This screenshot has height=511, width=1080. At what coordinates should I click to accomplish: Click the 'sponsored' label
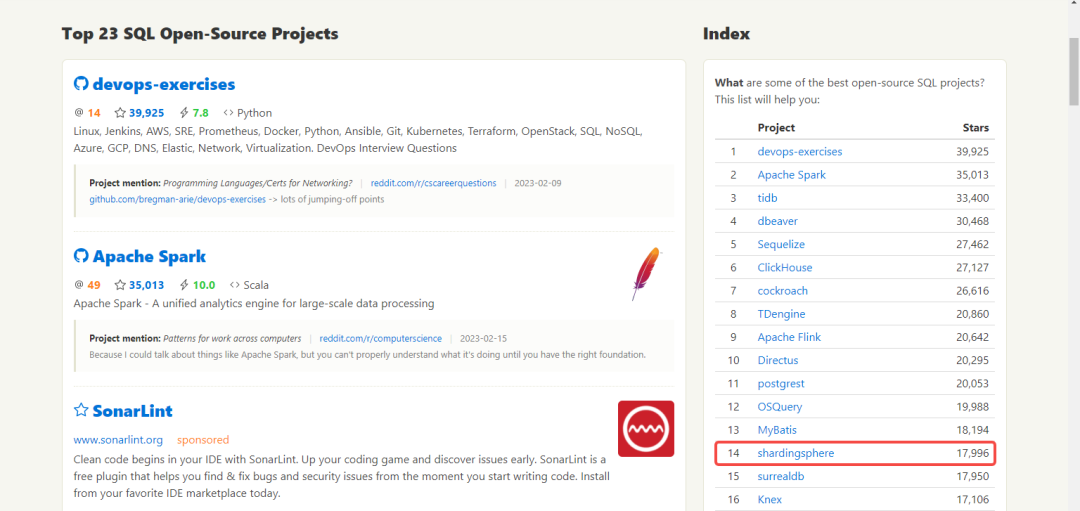tap(203, 439)
